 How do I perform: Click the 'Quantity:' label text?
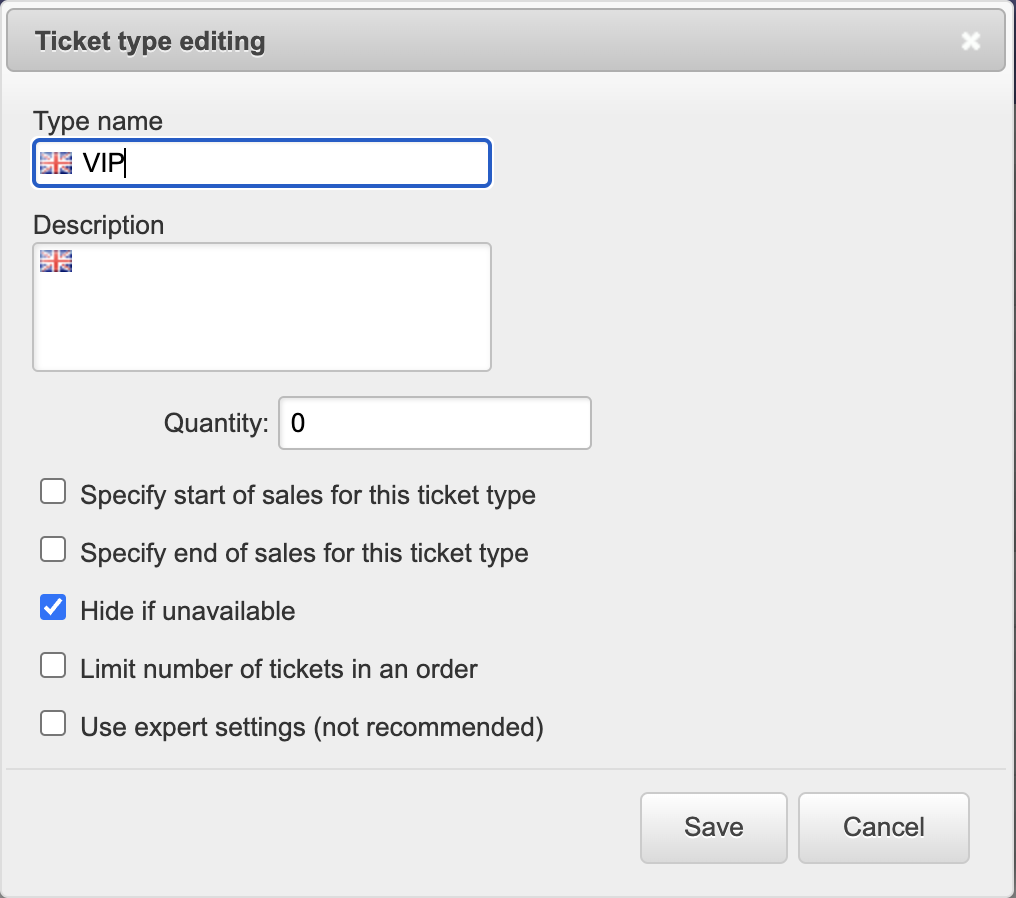pos(217,423)
